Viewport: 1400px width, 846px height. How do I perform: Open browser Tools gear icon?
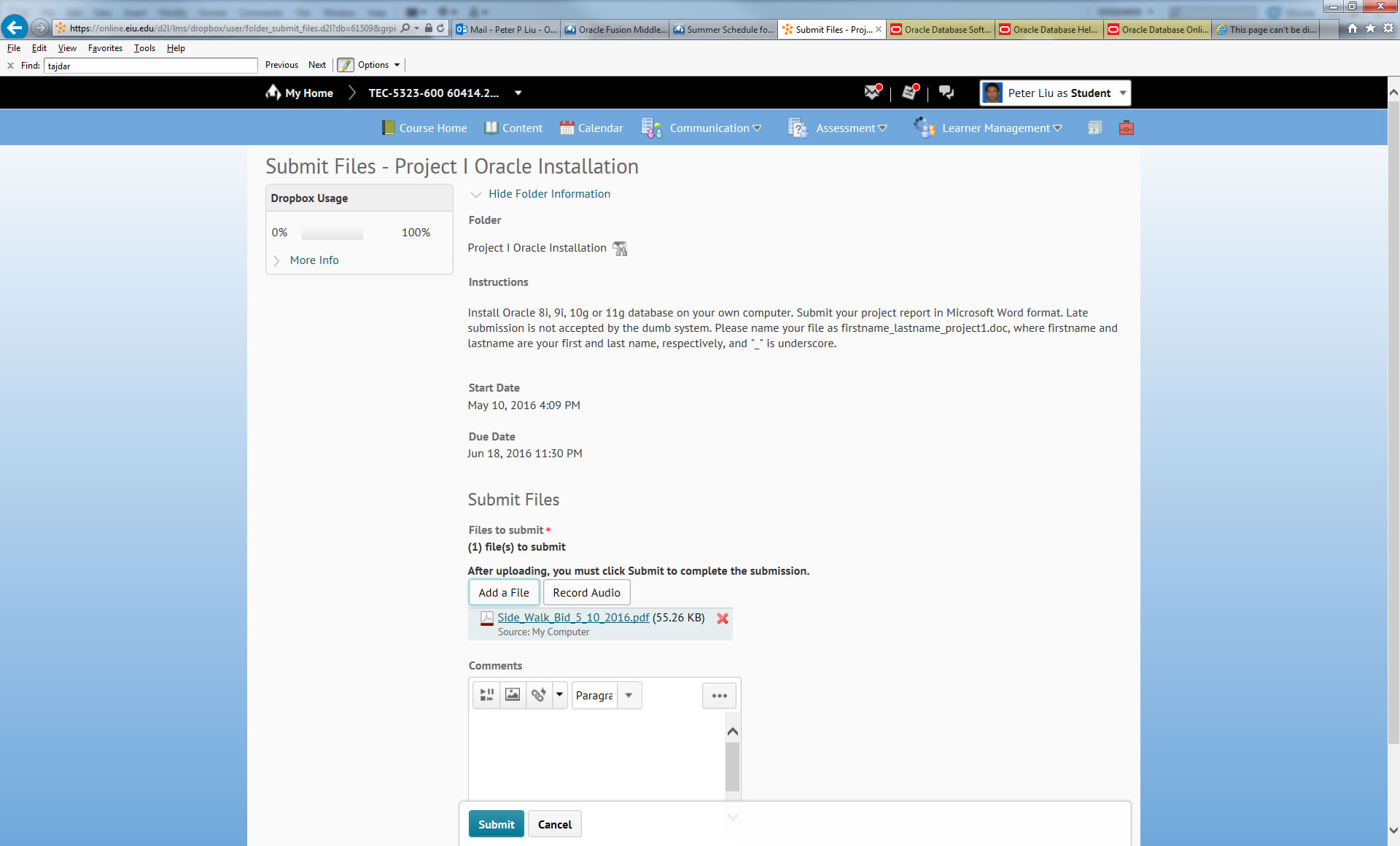(1388, 28)
